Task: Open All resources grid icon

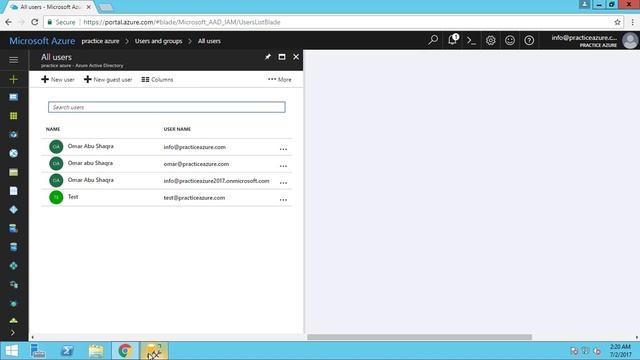Action: pos(13,116)
